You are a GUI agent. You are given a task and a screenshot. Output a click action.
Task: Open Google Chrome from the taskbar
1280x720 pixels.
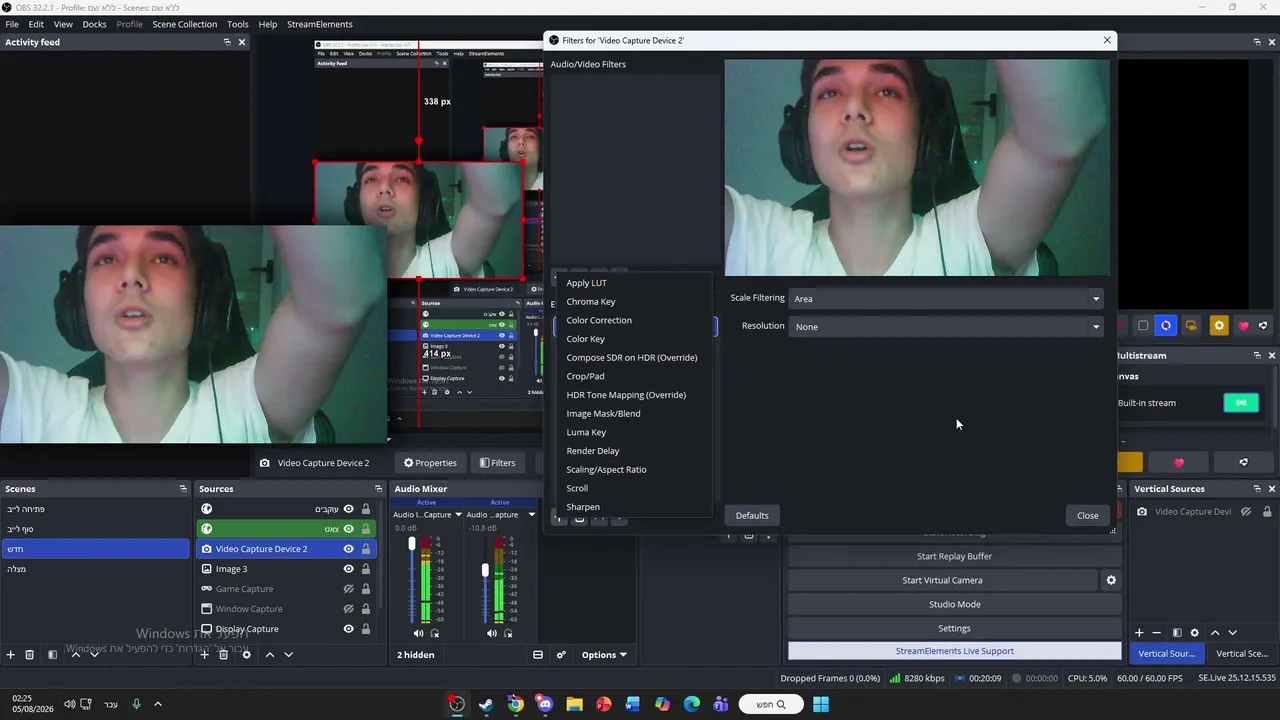tap(515, 704)
